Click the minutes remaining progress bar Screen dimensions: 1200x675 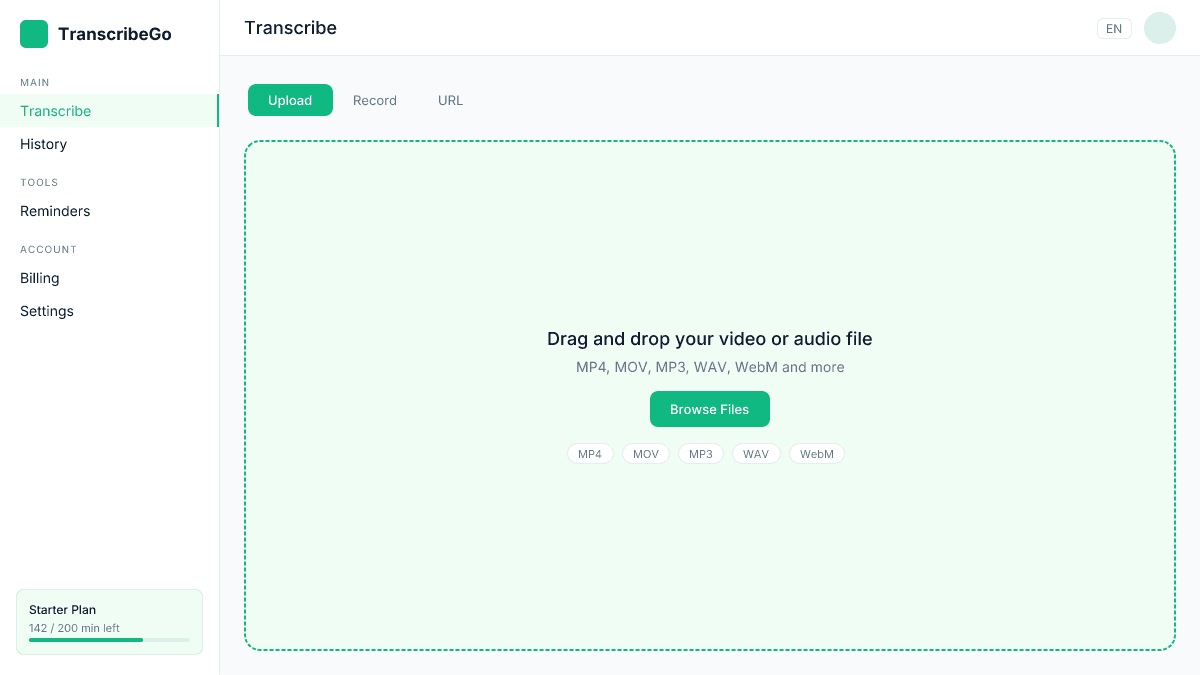pos(109,640)
